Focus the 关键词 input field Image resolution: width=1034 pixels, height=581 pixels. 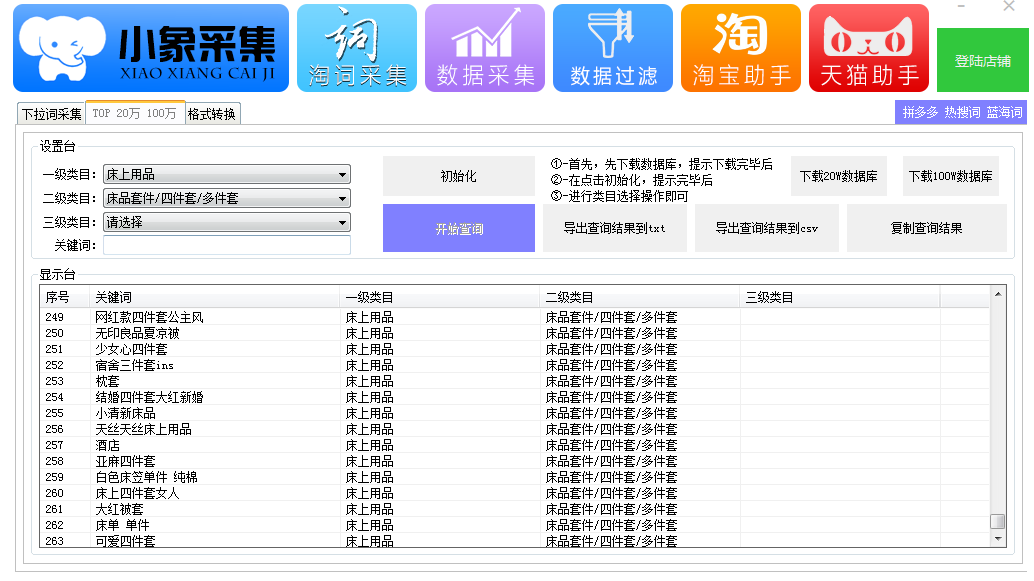click(227, 245)
